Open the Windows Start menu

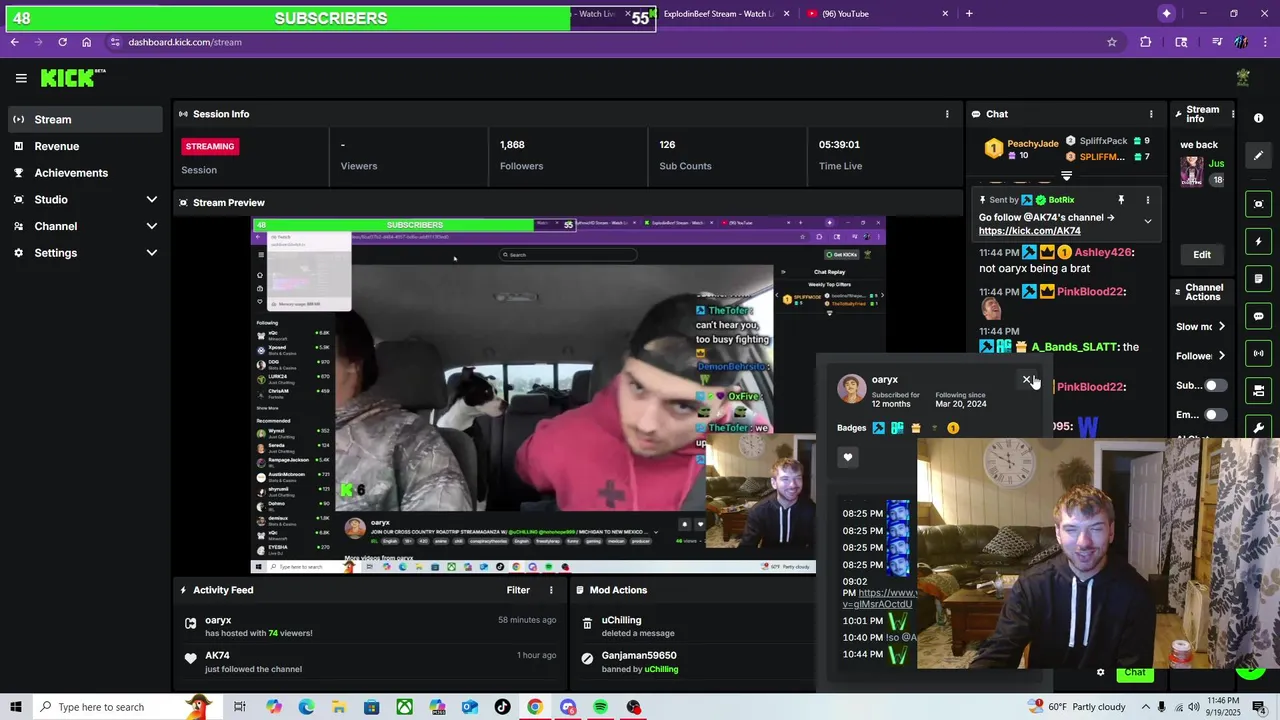coord(16,707)
